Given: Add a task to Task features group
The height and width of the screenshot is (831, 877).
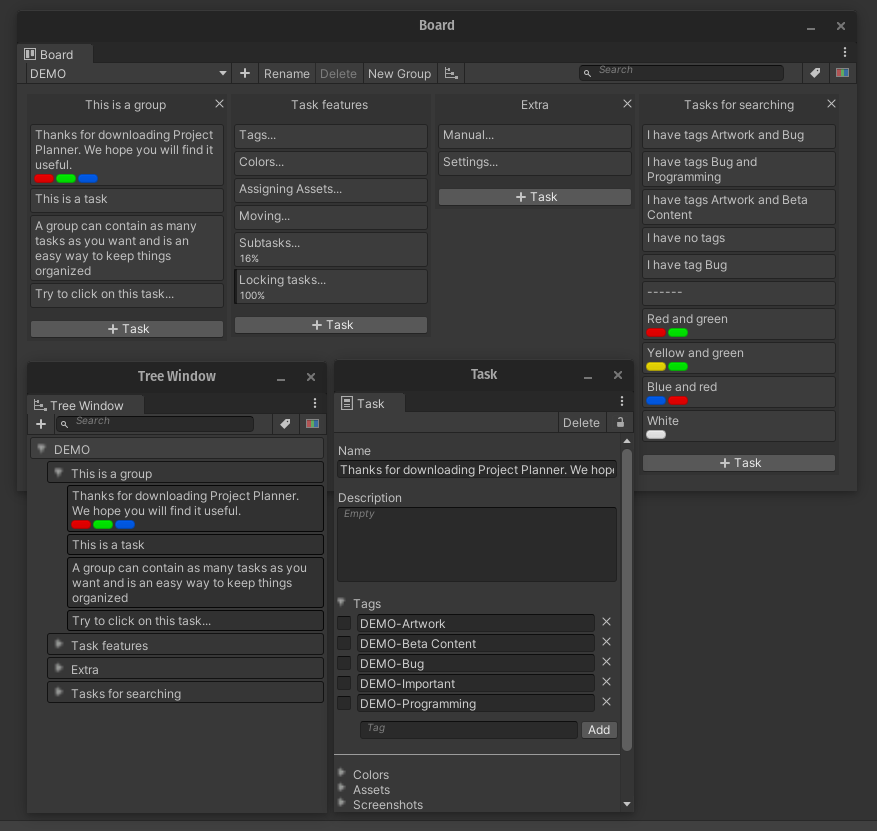Looking at the screenshot, I should click(331, 325).
